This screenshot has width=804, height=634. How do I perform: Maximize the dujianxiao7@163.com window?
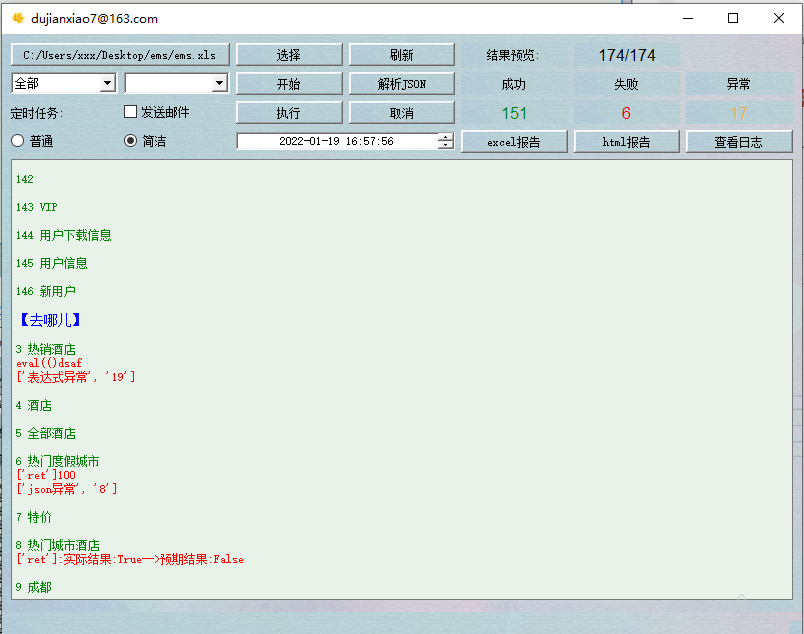click(x=733, y=18)
